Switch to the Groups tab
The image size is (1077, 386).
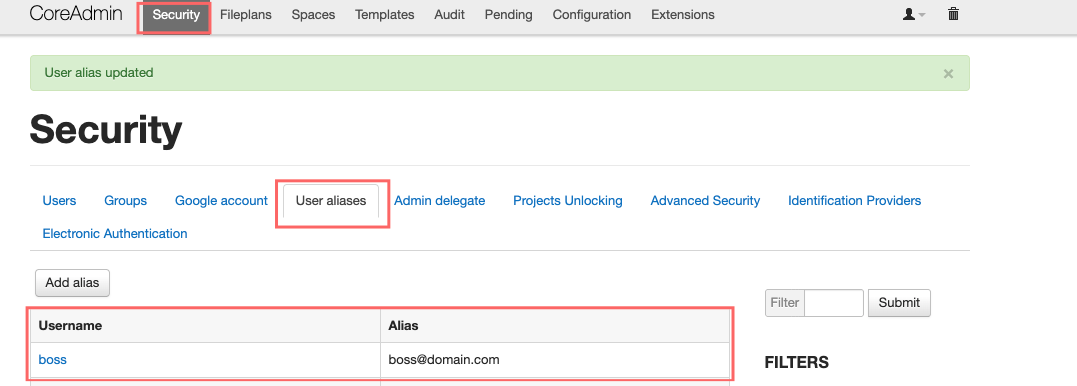(126, 201)
